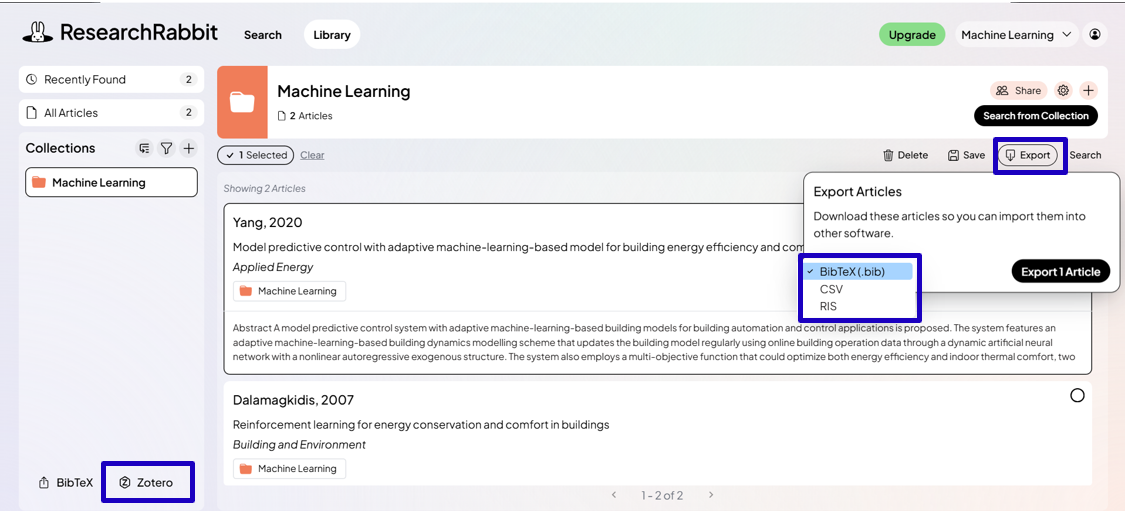The width and height of the screenshot is (1129, 511).
Task: Toggle the 1 Selected chip
Action: [256, 155]
